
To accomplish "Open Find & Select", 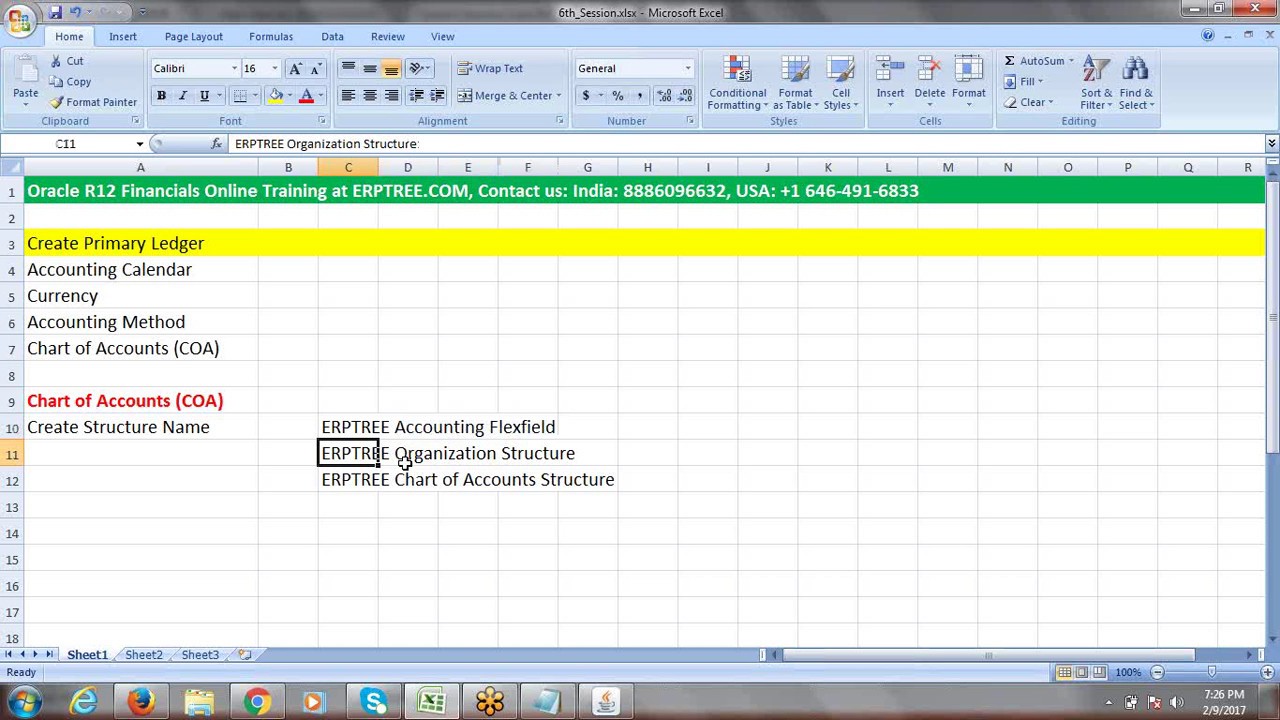I will click(1136, 83).
